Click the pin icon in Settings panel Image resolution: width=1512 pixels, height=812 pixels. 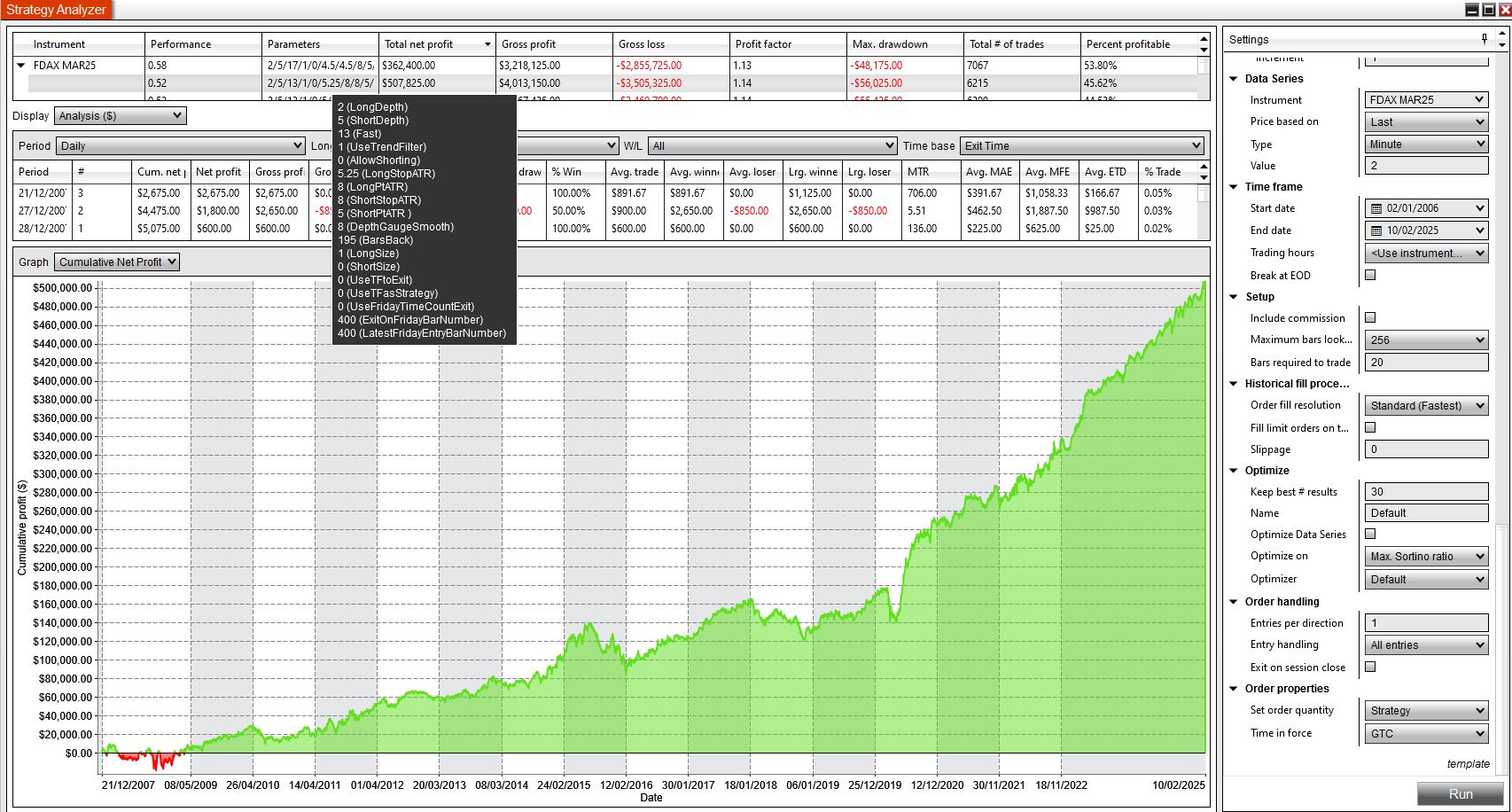[1484, 39]
